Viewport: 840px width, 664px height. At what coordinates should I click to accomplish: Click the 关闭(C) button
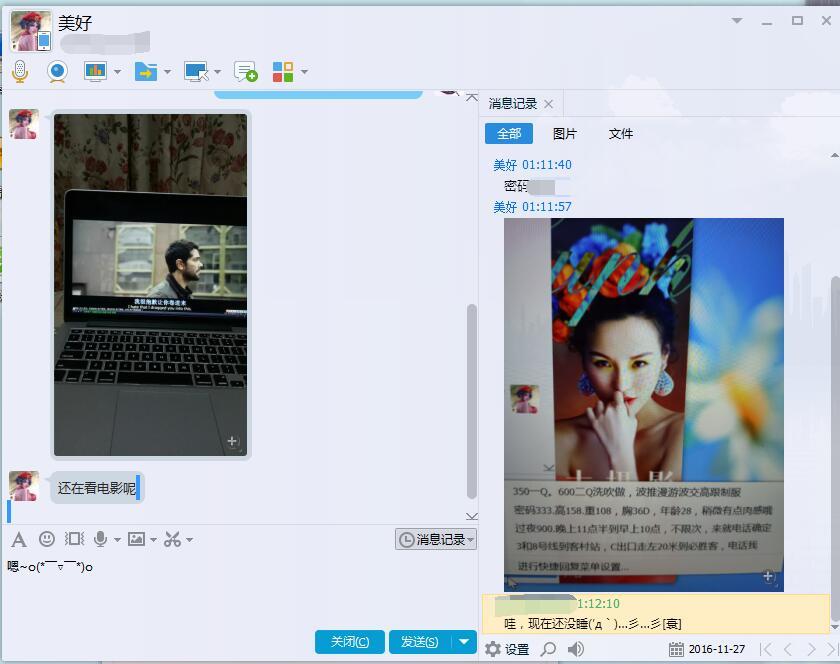(x=350, y=641)
